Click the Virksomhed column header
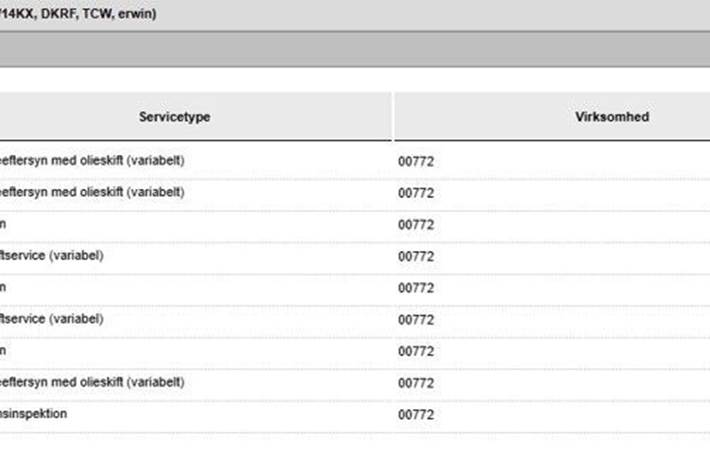This screenshot has width=710, height=473. pyautogui.click(x=612, y=117)
